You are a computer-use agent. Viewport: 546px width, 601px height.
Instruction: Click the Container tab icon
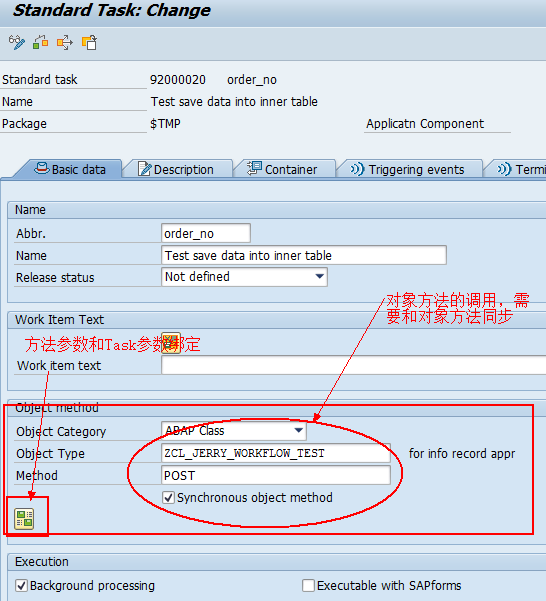[x=254, y=168]
